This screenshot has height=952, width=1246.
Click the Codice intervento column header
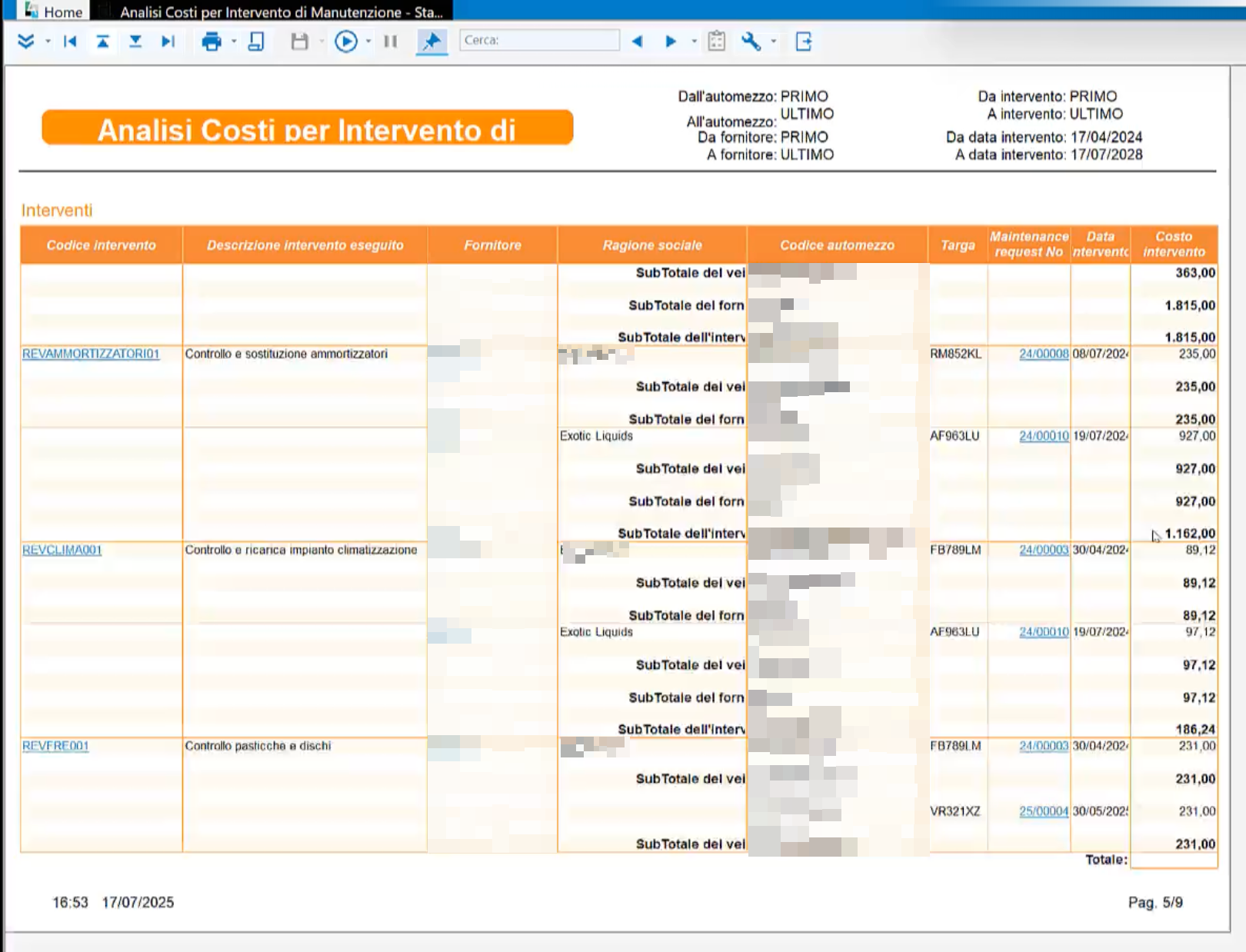pyautogui.click(x=102, y=245)
